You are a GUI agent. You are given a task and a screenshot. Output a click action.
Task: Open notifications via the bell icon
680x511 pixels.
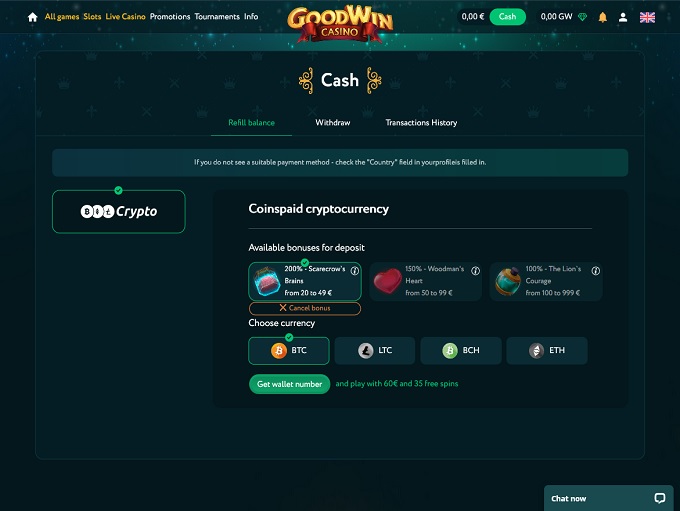pos(602,17)
